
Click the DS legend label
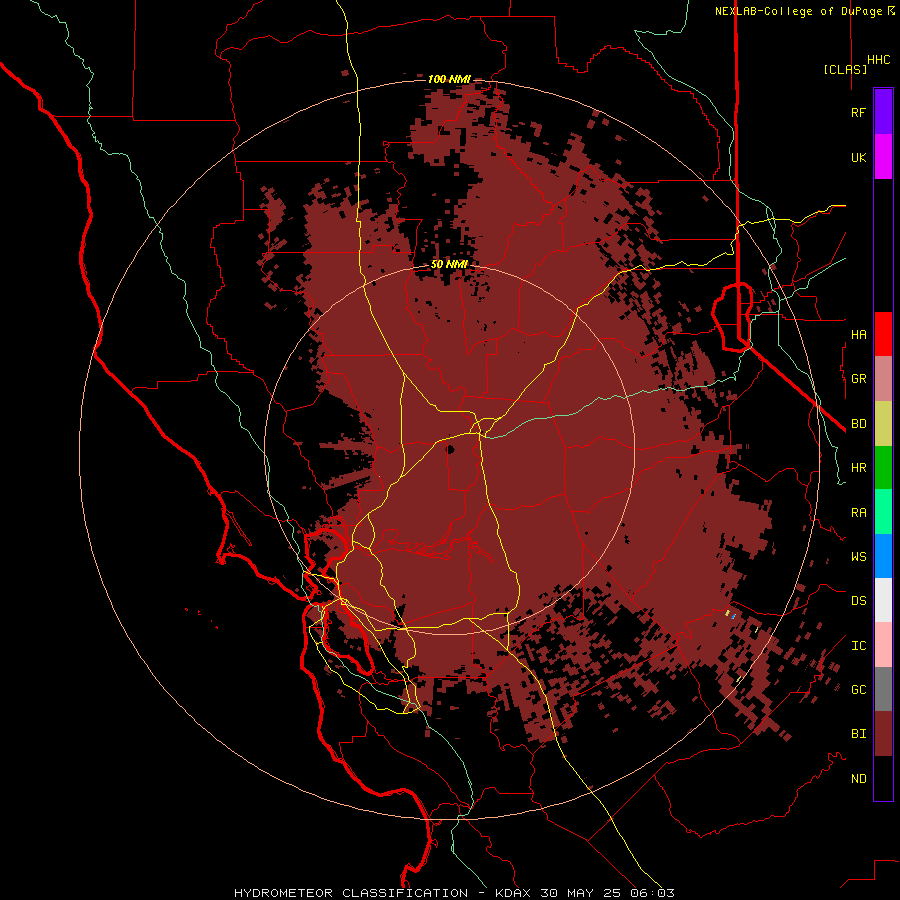click(x=858, y=600)
